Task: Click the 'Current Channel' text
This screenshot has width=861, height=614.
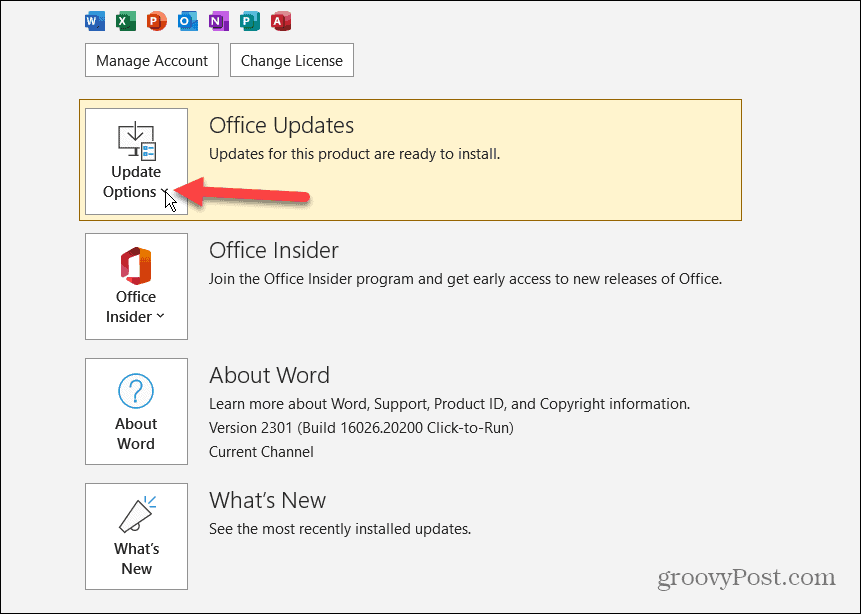Action: (x=261, y=452)
